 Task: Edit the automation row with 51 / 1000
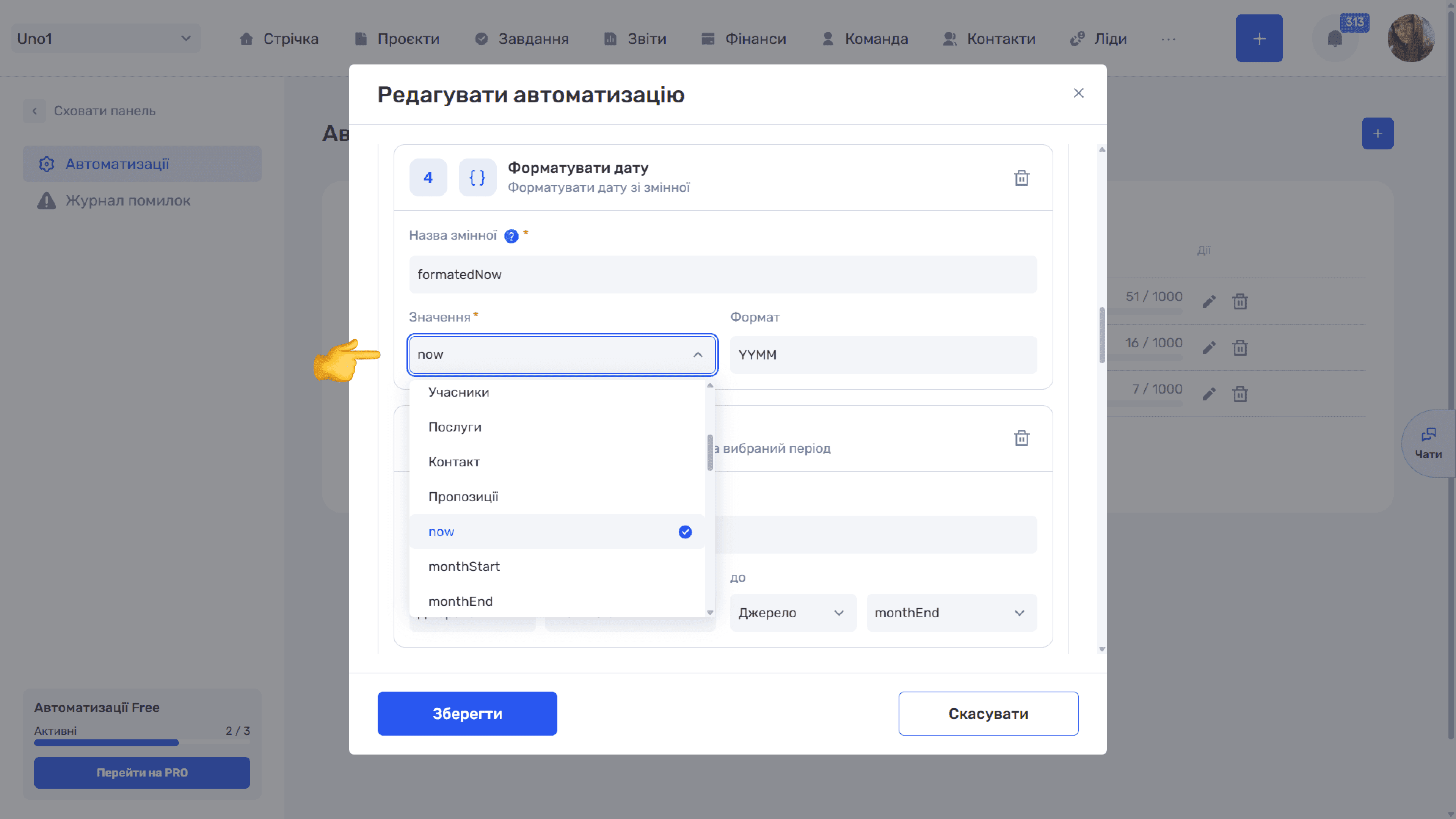1208,301
